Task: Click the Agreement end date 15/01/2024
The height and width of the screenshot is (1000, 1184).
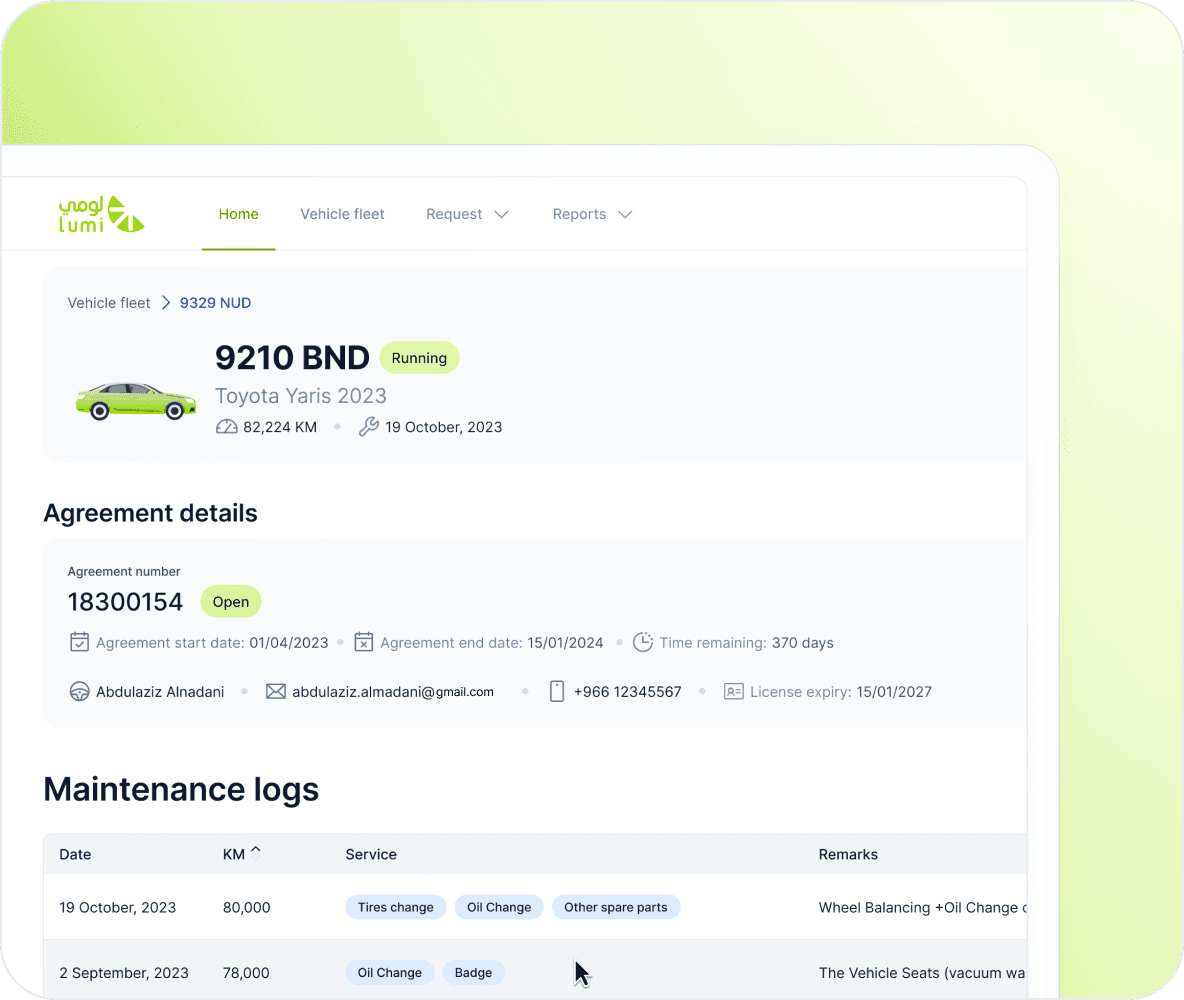Action: pyautogui.click(x=492, y=643)
